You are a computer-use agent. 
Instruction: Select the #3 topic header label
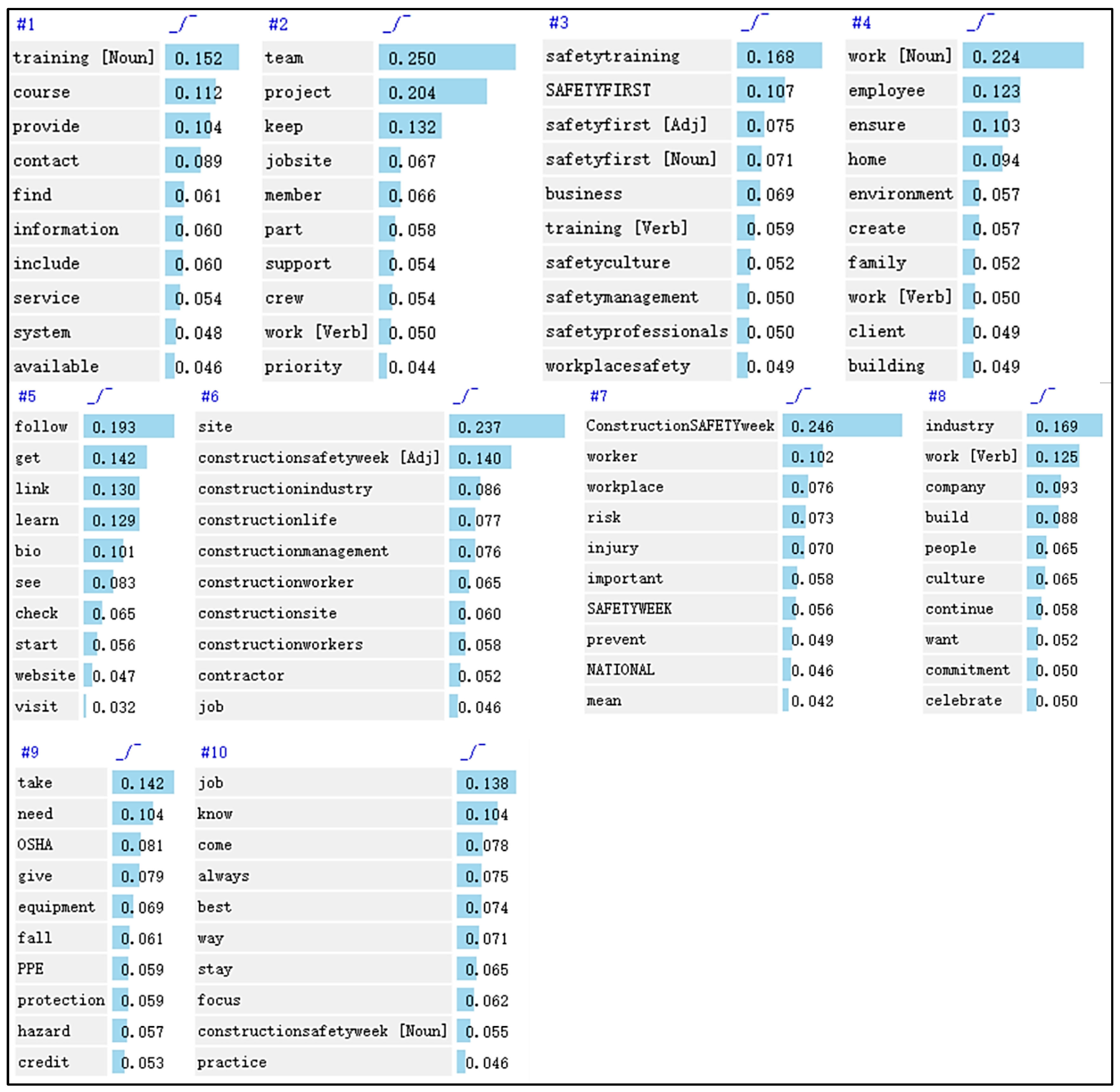click(559, 22)
